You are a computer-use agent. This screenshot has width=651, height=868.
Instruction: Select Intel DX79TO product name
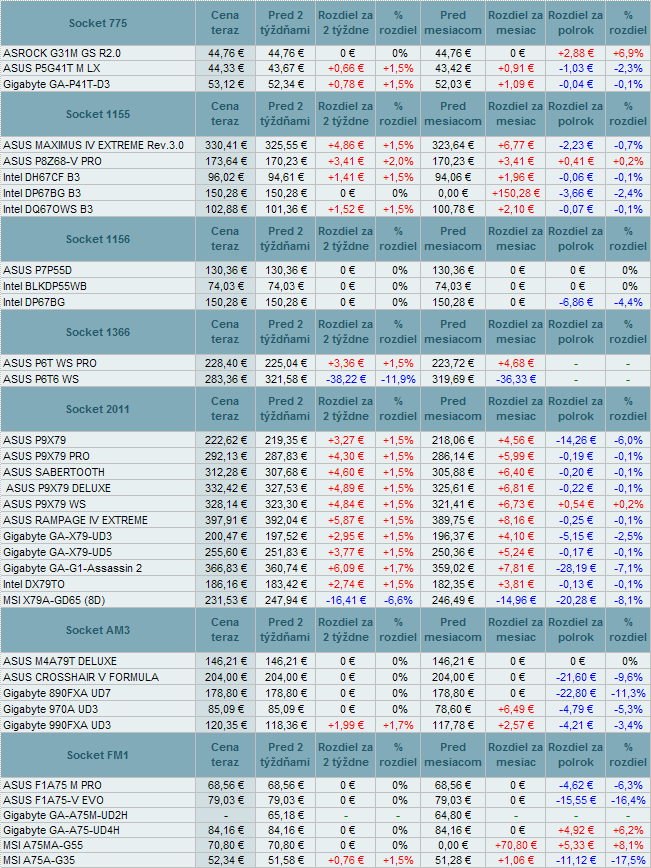[x=34, y=585]
